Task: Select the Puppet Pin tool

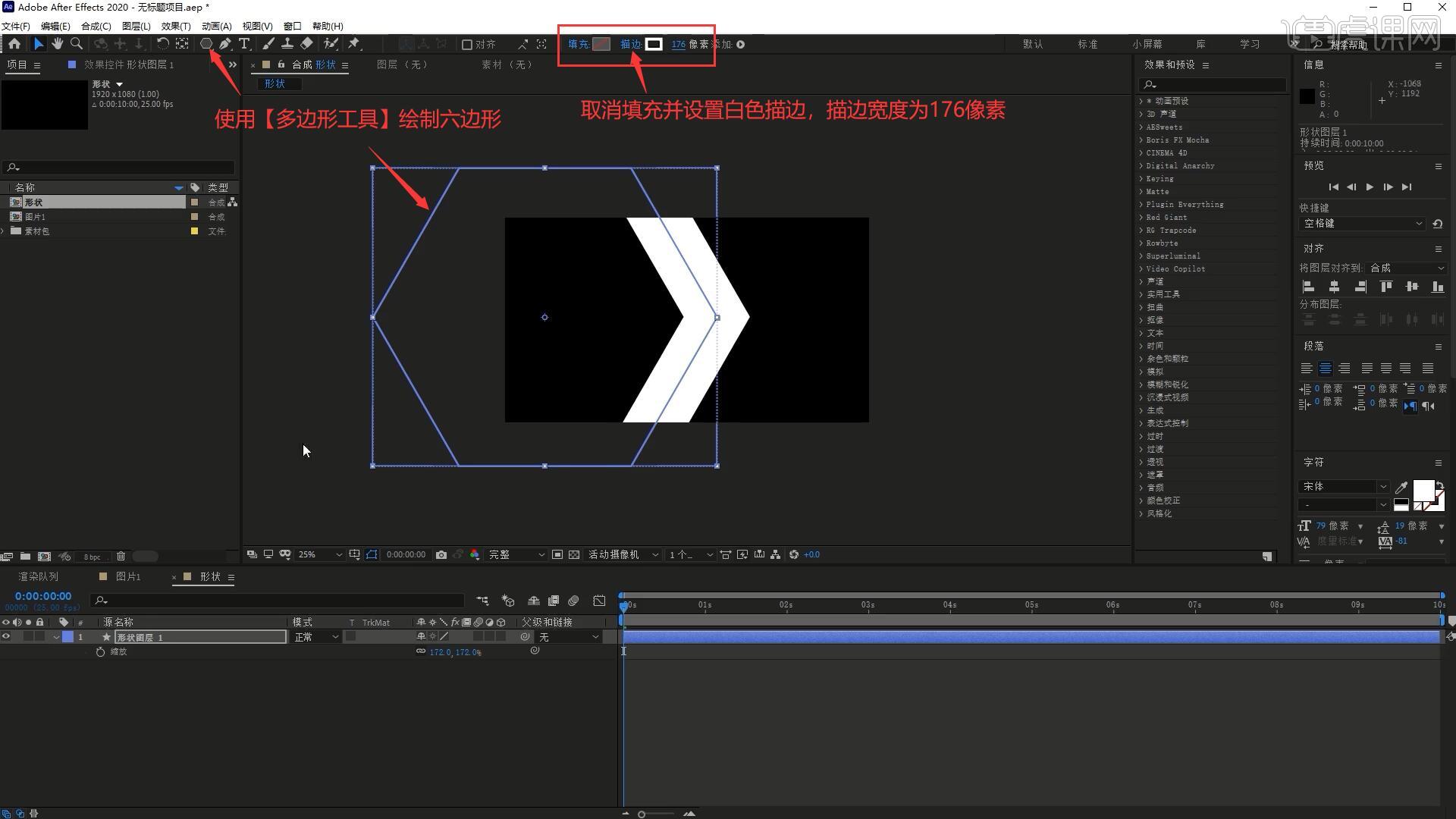Action: (x=354, y=44)
